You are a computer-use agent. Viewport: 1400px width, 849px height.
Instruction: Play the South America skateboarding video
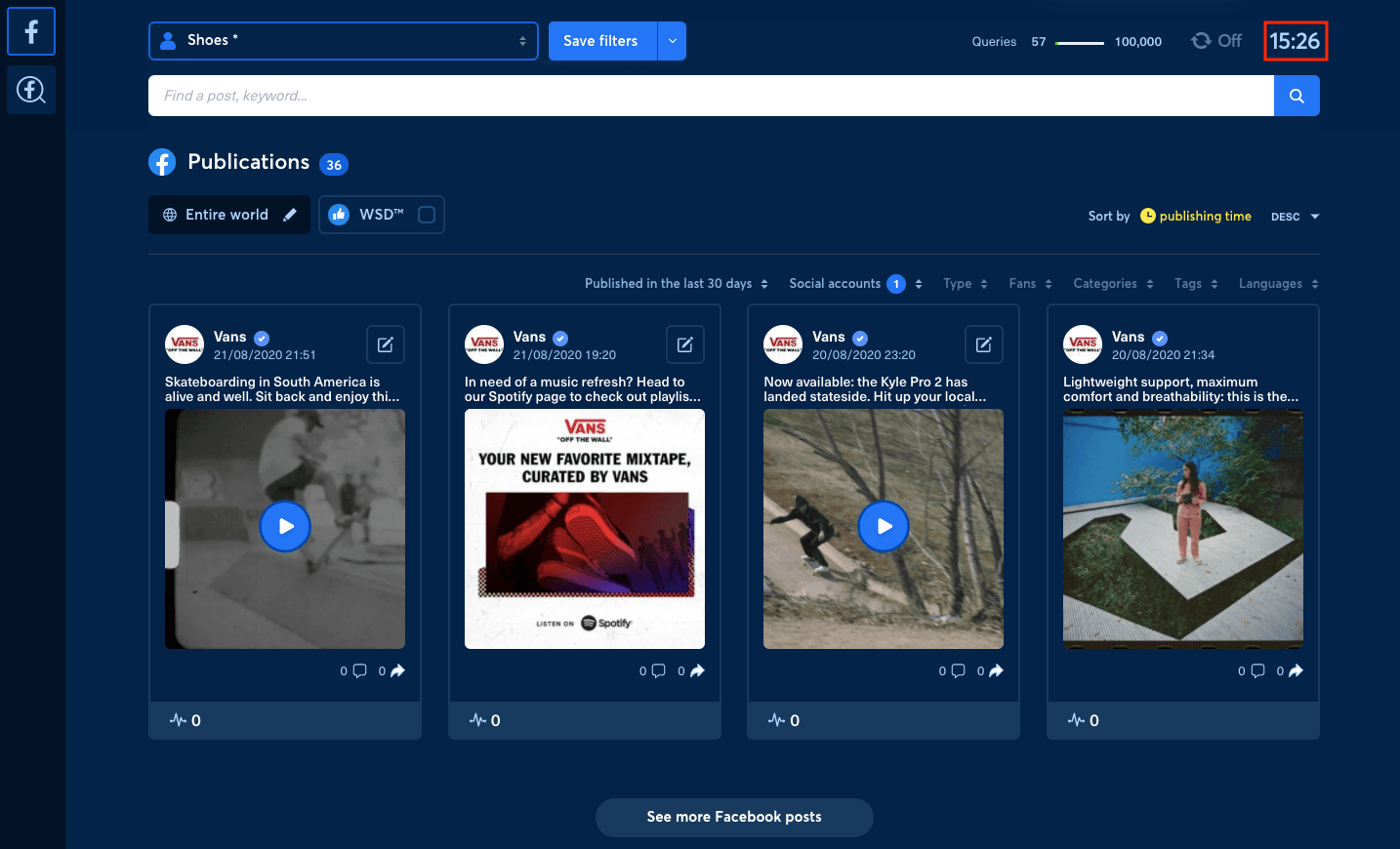coord(285,526)
